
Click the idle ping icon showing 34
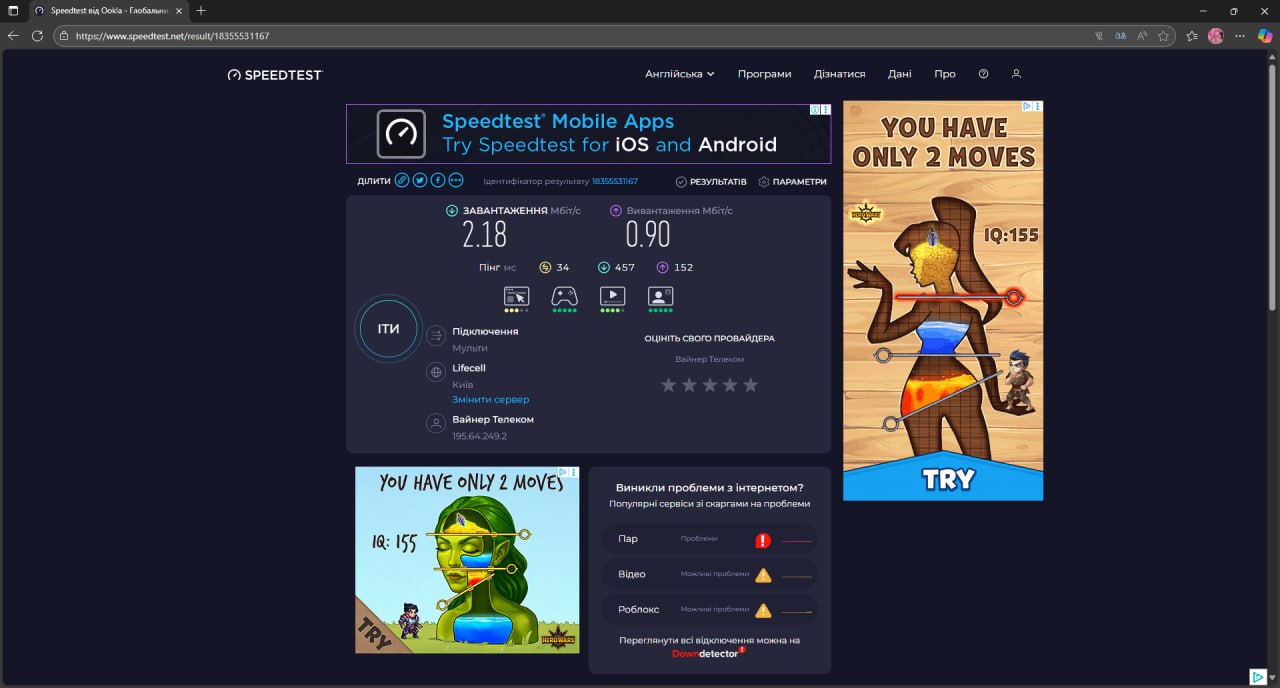pos(545,267)
